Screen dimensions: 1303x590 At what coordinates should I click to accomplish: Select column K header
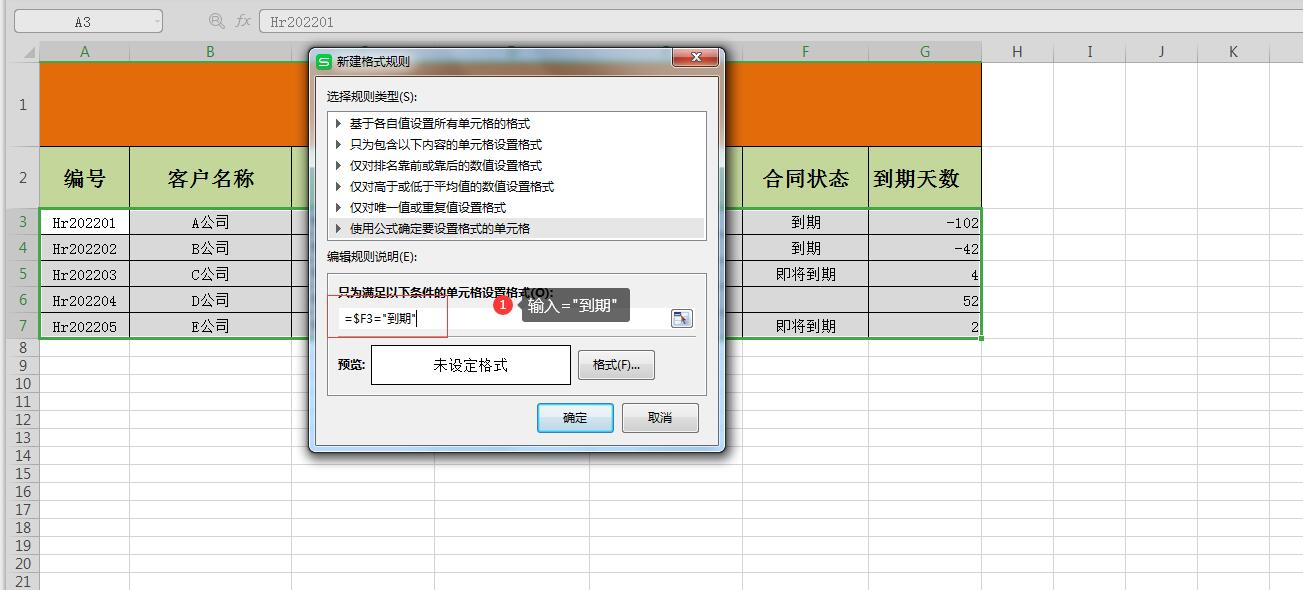pyautogui.click(x=1233, y=52)
